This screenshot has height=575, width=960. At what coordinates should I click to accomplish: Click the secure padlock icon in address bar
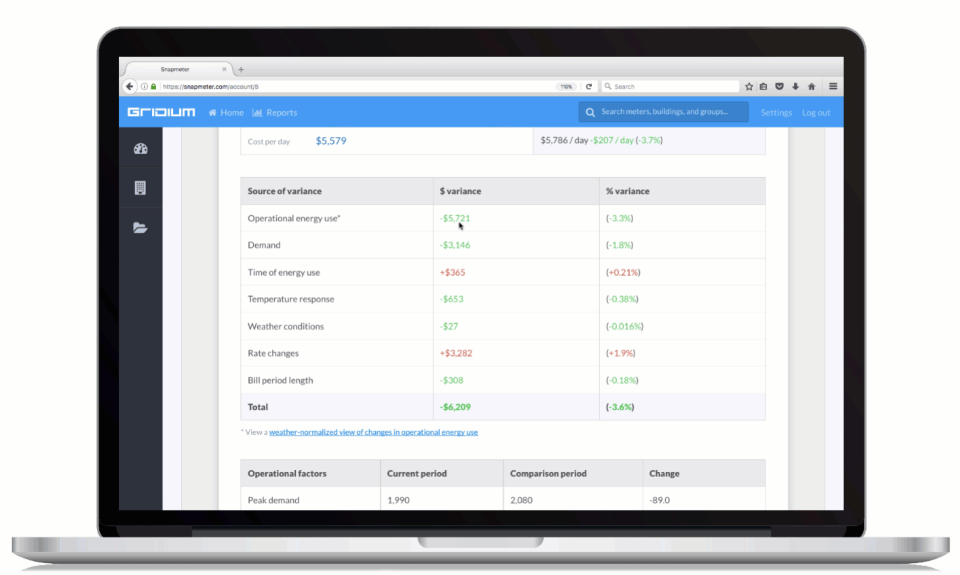click(x=153, y=86)
